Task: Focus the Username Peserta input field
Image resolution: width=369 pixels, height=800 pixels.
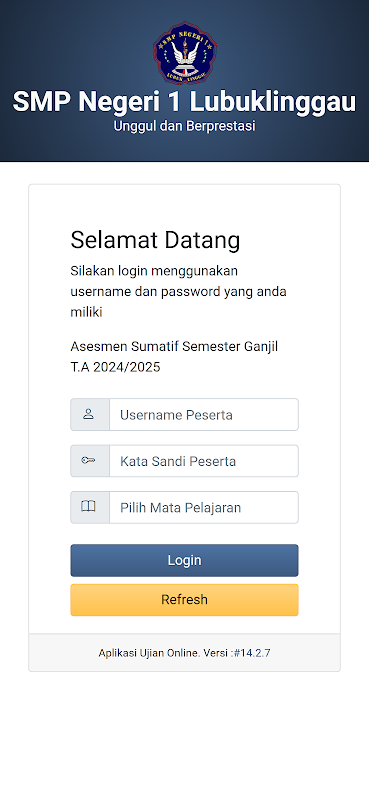Action: click(204, 415)
